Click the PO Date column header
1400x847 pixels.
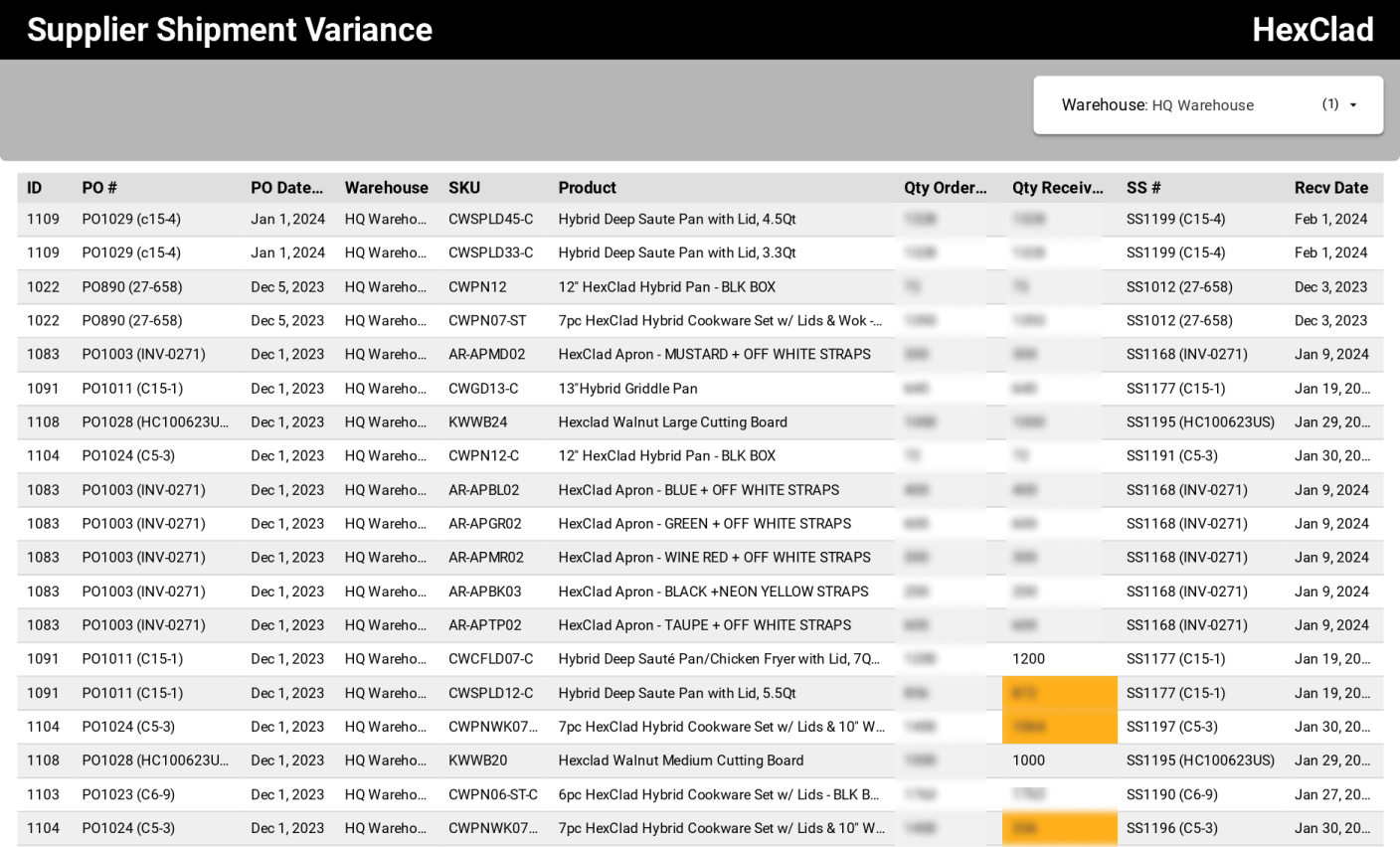pos(286,188)
